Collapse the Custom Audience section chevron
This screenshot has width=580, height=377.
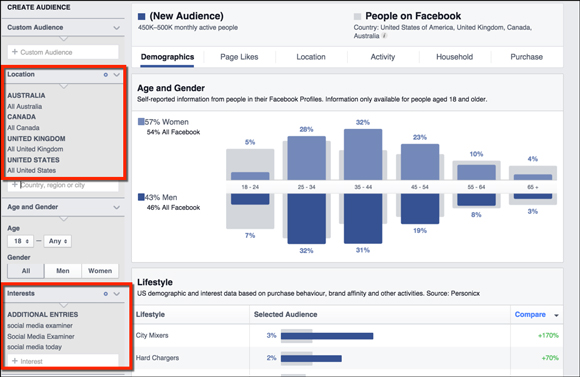pos(117,28)
